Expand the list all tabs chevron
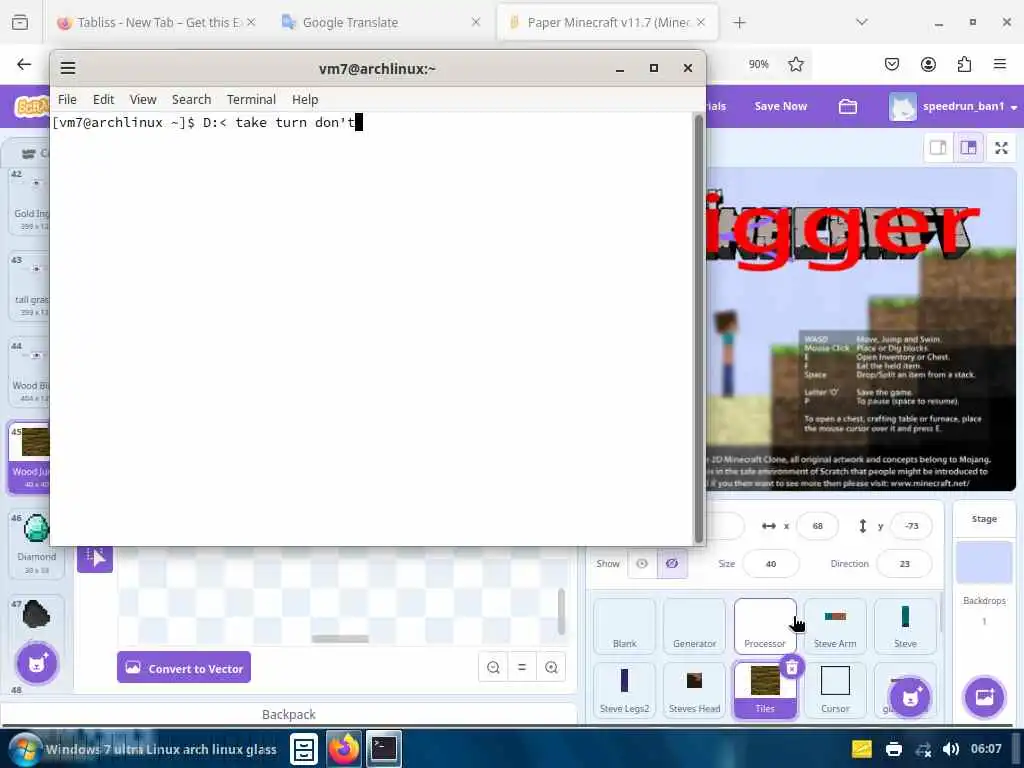 (x=862, y=22)
